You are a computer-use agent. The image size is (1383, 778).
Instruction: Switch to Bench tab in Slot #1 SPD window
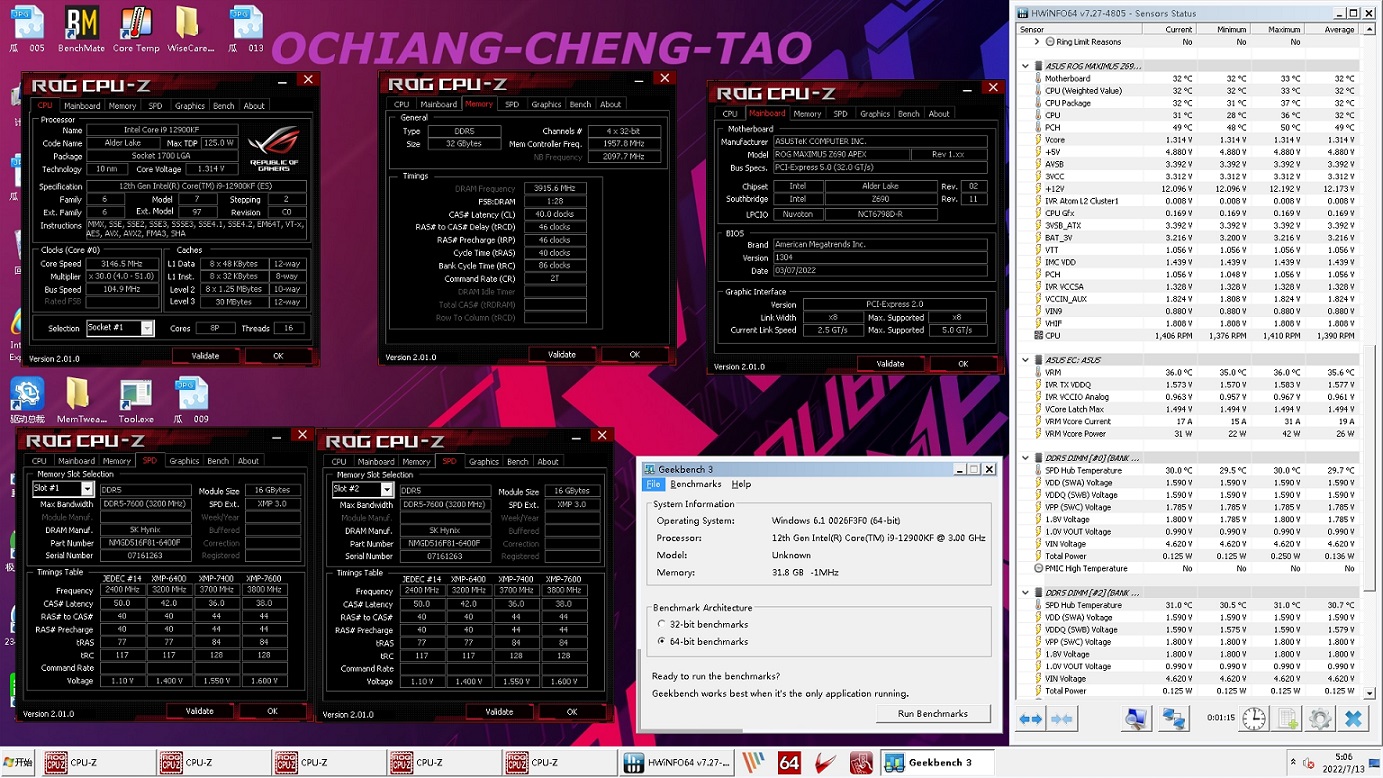(218, 461)
